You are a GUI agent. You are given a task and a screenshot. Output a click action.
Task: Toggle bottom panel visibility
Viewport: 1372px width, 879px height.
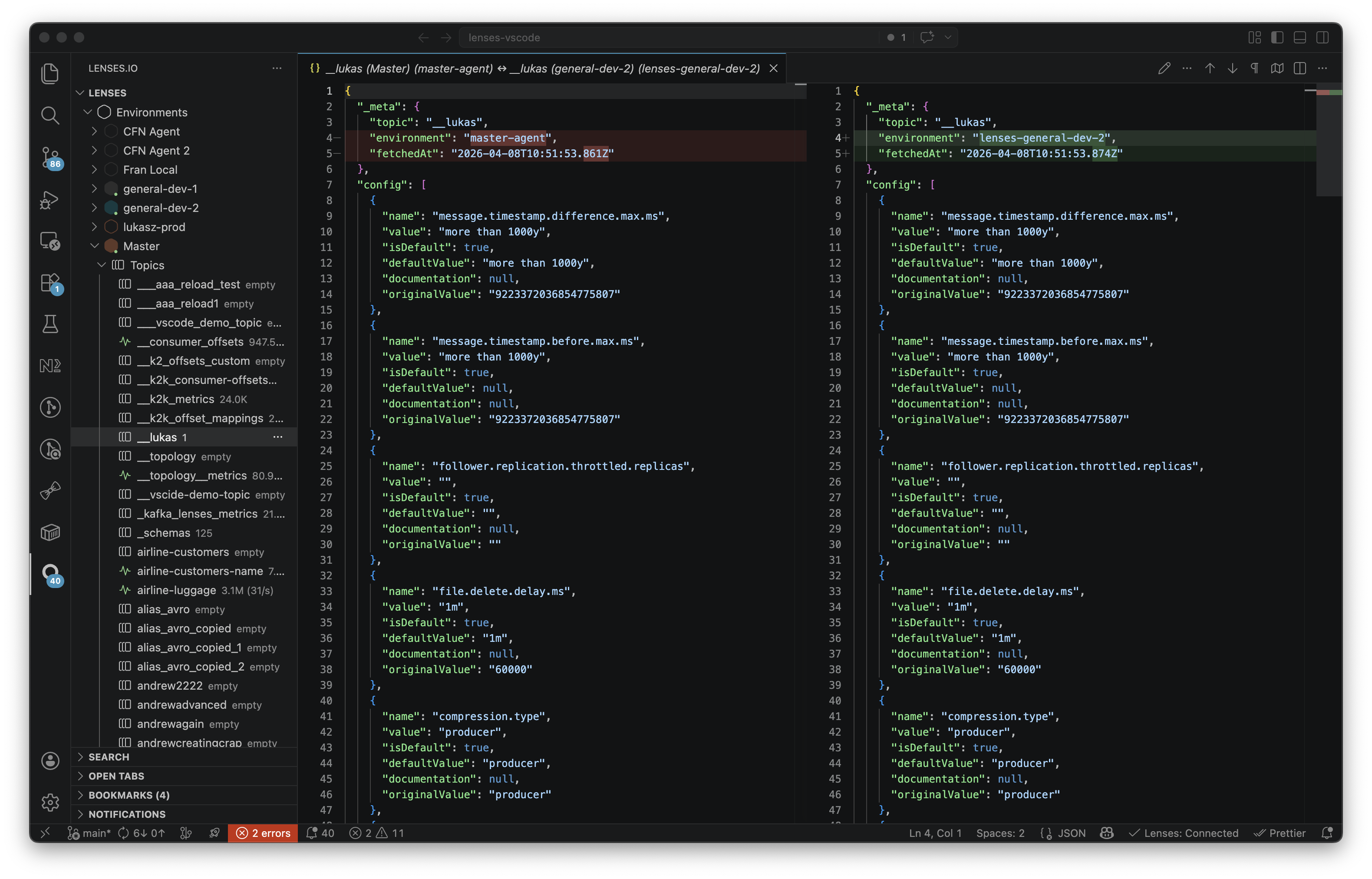[x=1299, y=38]
